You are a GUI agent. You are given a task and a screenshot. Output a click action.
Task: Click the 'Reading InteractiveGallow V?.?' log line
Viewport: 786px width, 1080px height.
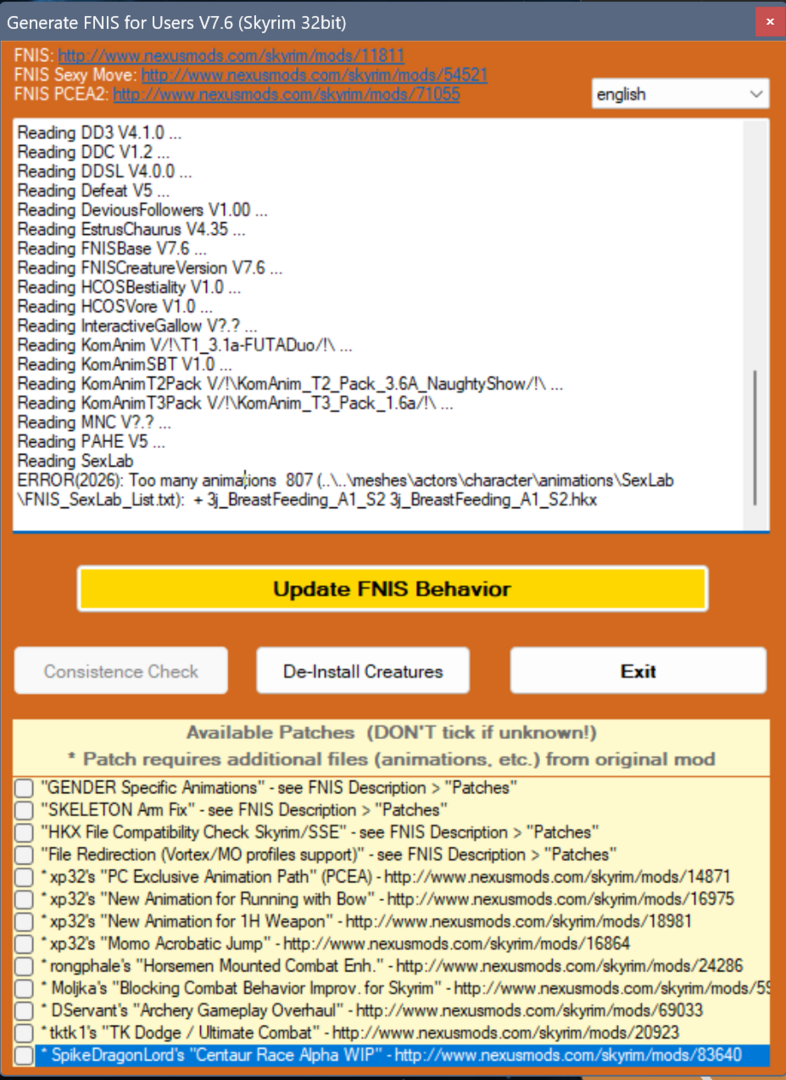(x=138, y=326)
